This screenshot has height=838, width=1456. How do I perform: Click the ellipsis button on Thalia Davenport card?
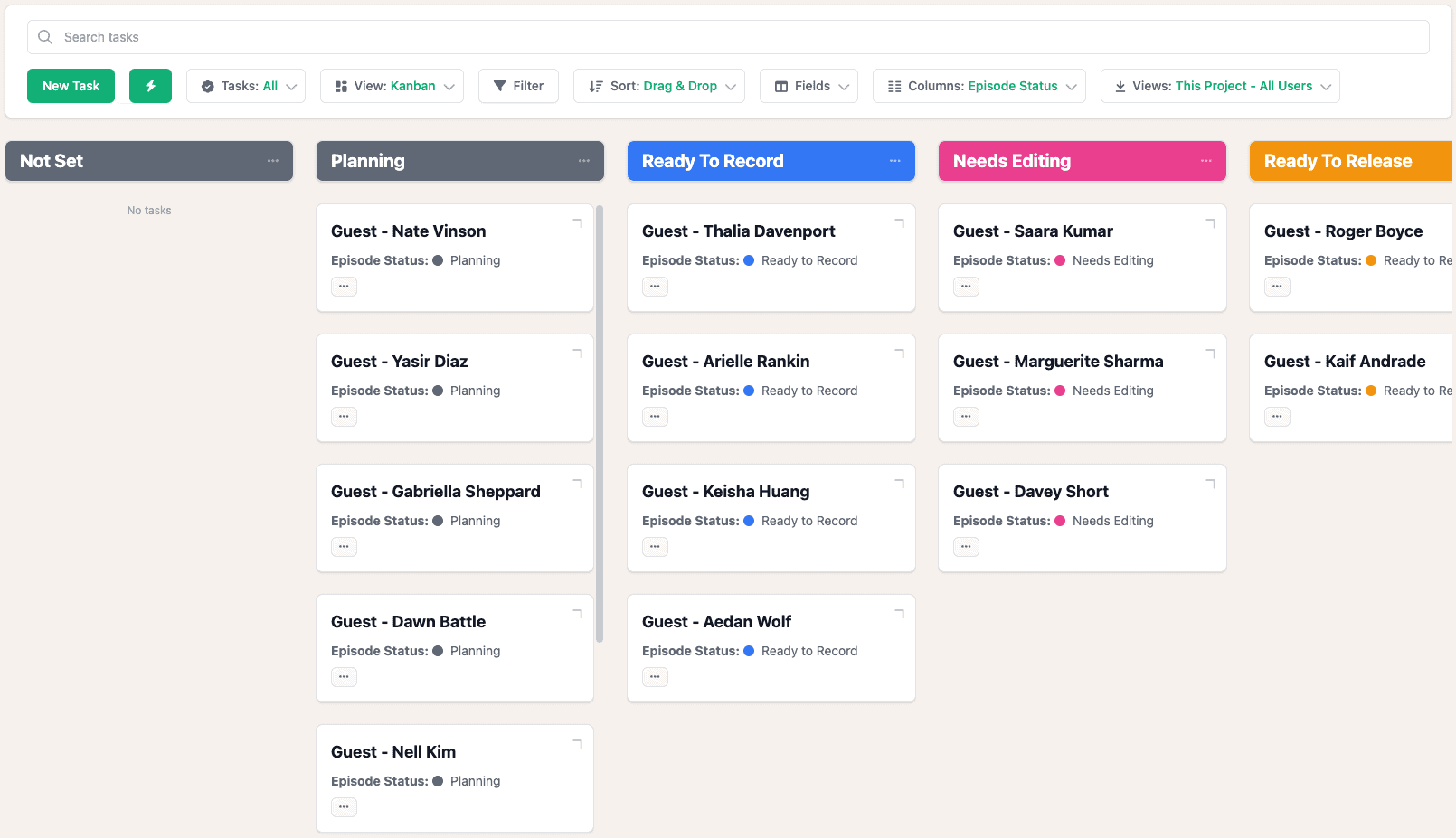[x=655, y=287]
